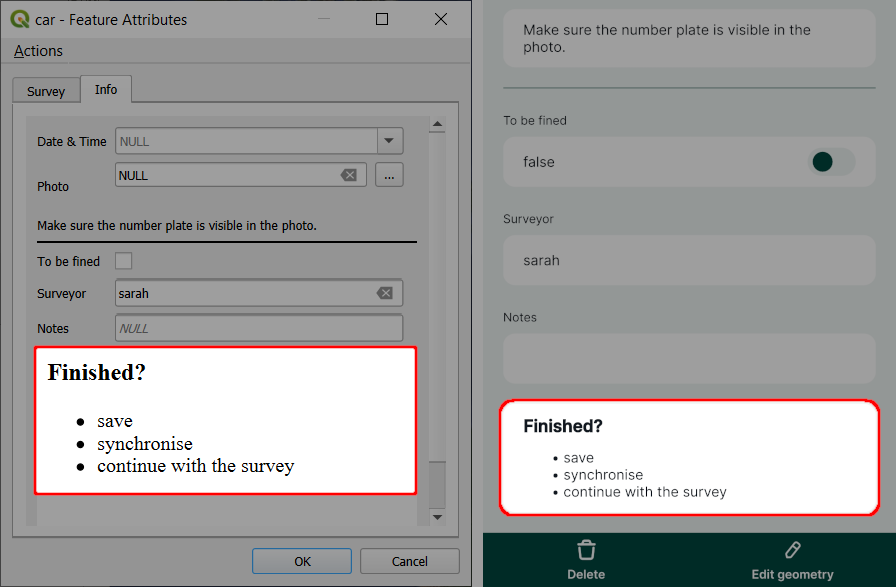Switch to the Survey tab
The width and height of the screenshot is (896, 587).
click(45, 89)
